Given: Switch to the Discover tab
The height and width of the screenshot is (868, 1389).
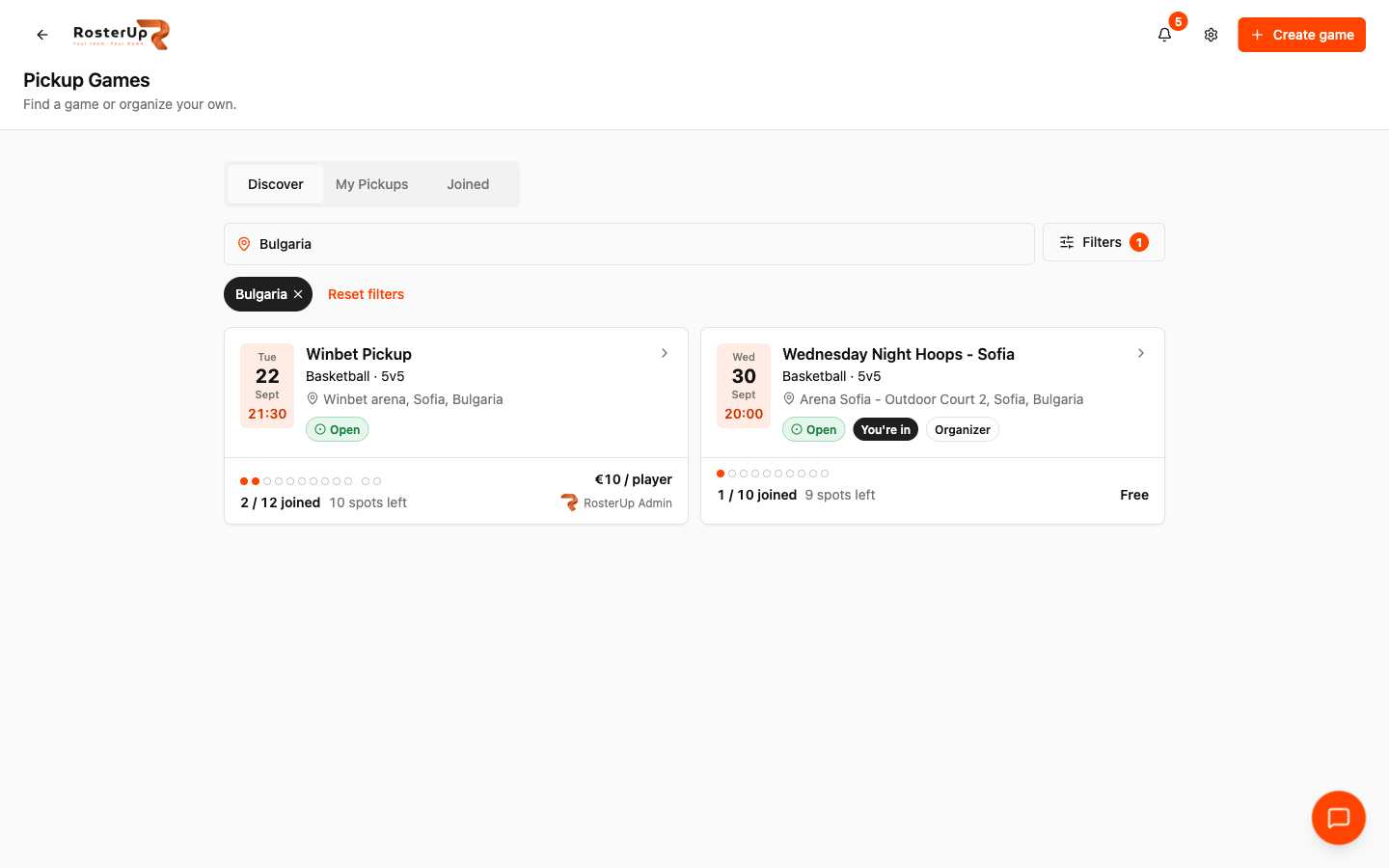Looking at the screenshot, I should [x=276, y=184].
